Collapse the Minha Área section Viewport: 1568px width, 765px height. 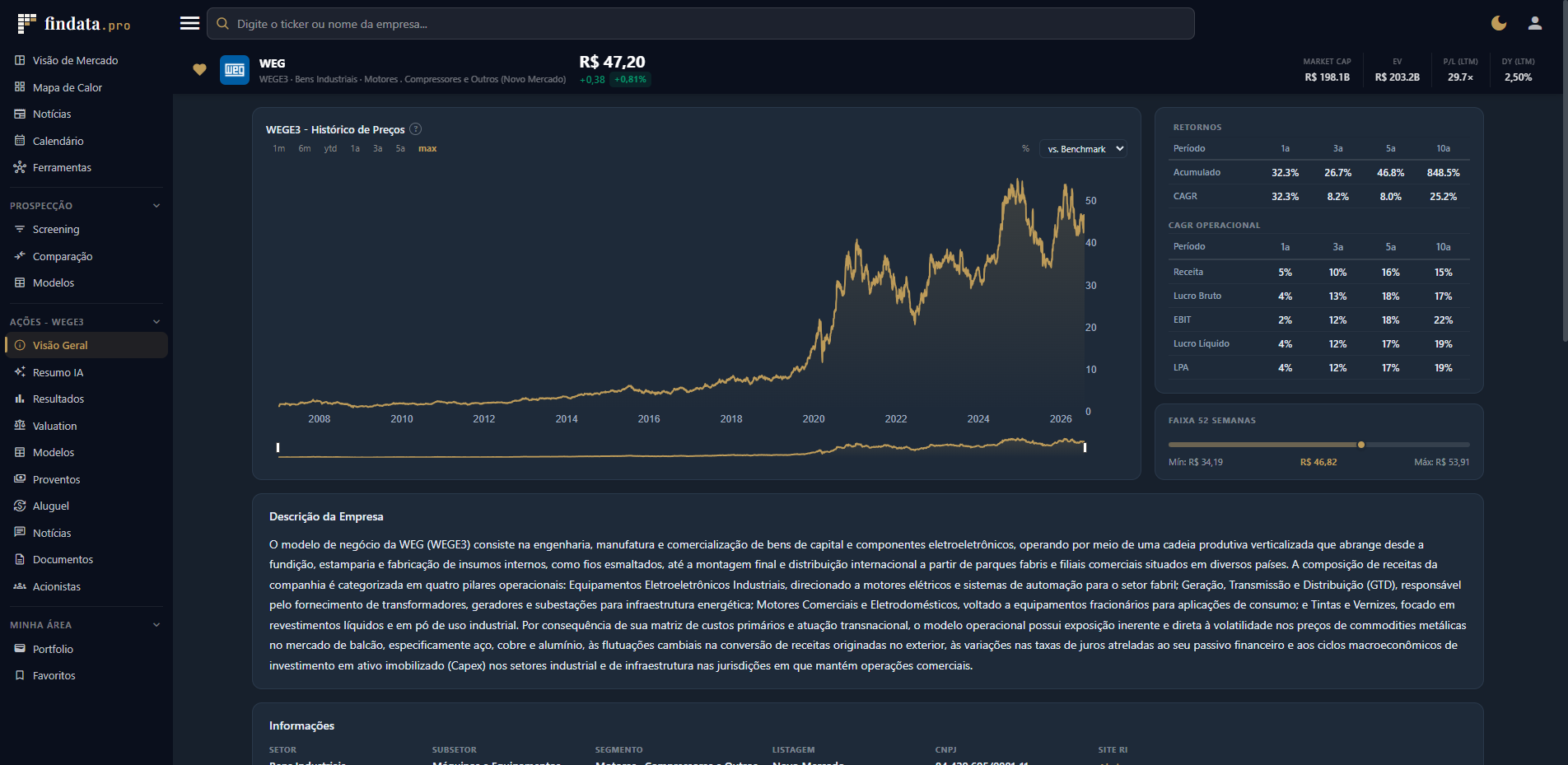(x=156, y=625)
